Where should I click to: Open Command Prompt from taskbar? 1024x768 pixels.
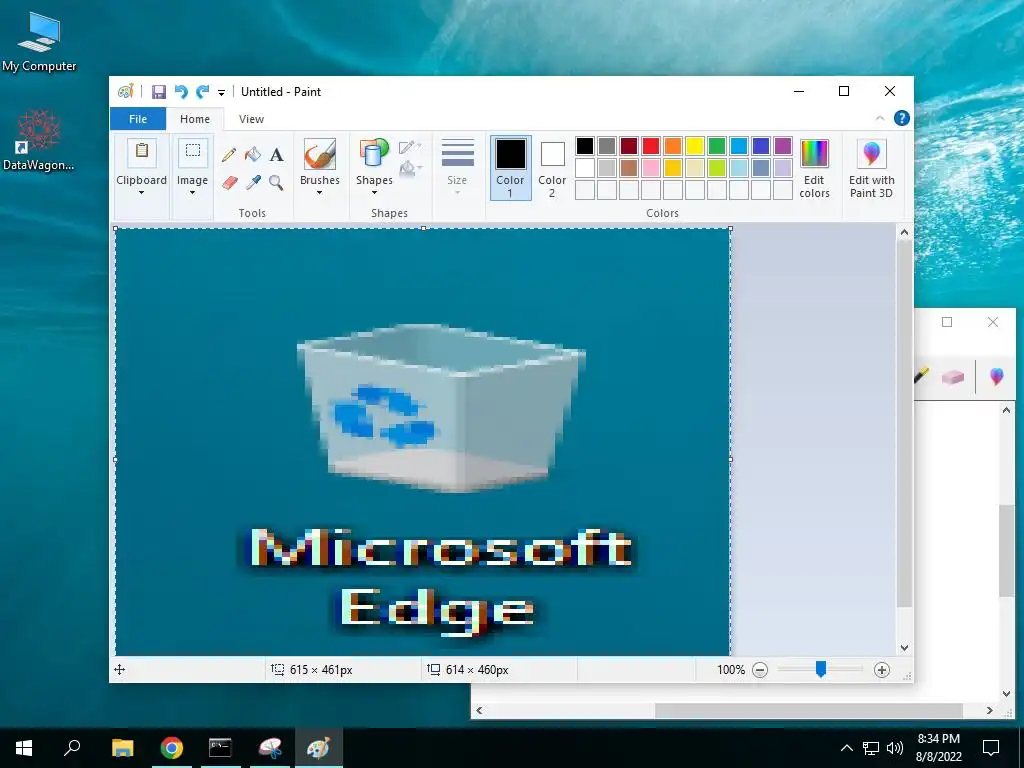(x=220, y=748)
